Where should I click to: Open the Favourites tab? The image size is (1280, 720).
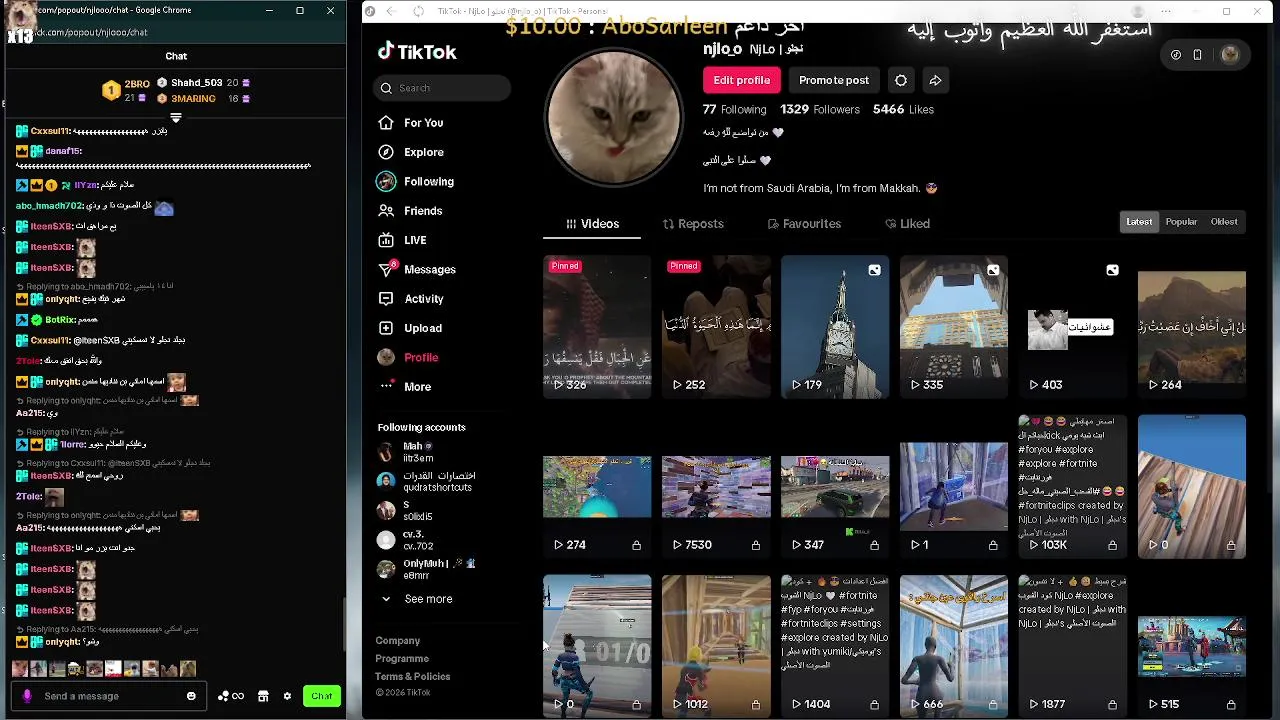(x=804, y=224)
